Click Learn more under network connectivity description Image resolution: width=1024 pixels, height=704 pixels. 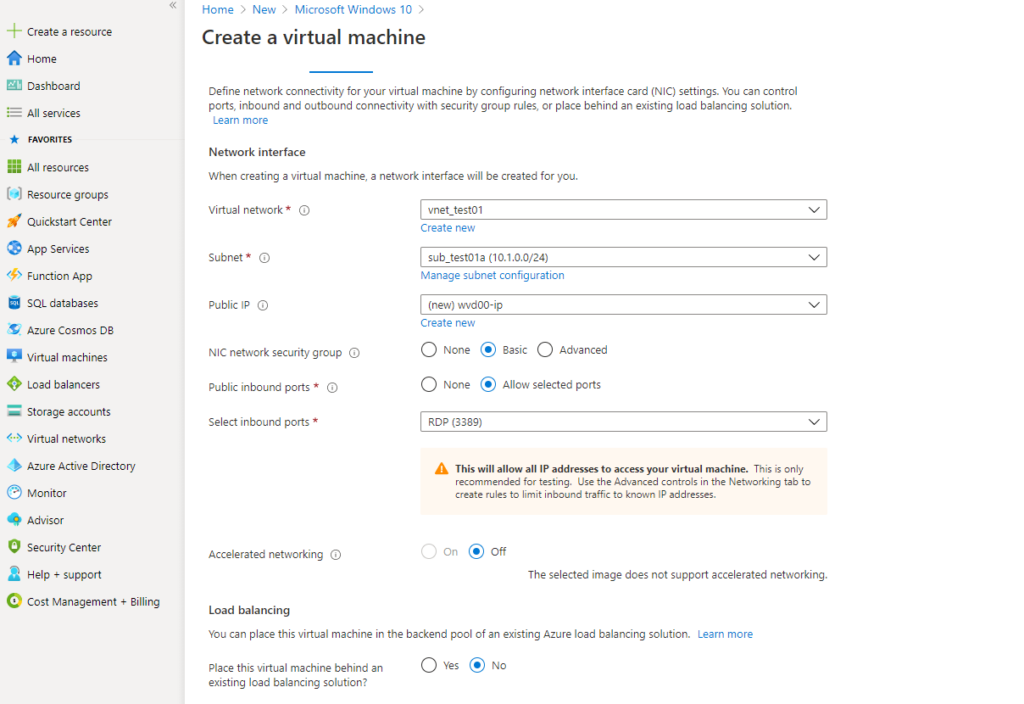240,120
